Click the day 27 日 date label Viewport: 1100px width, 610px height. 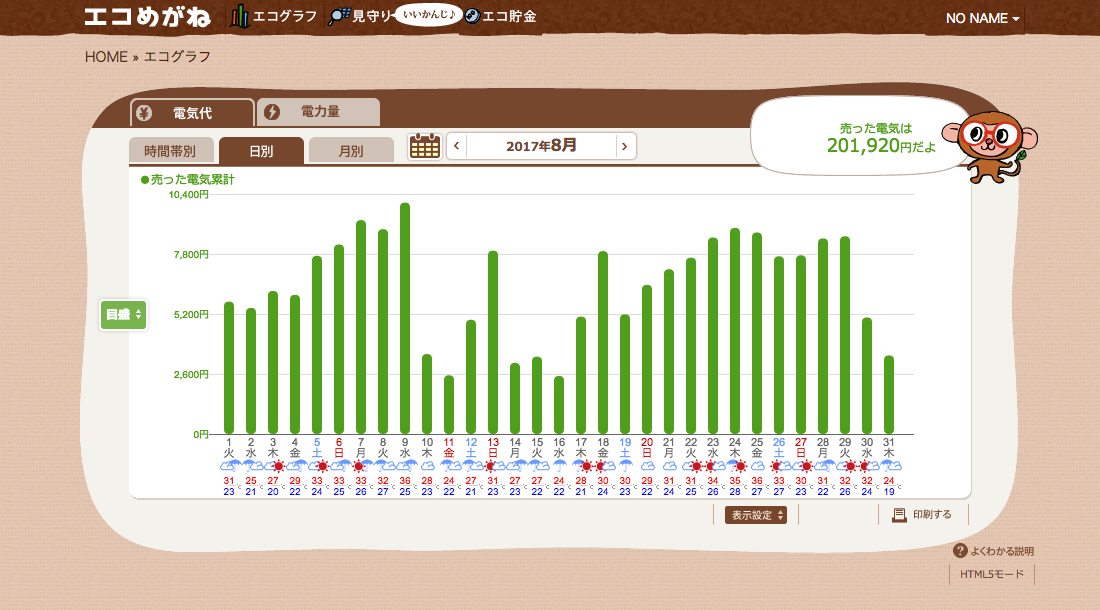point(801,448)
